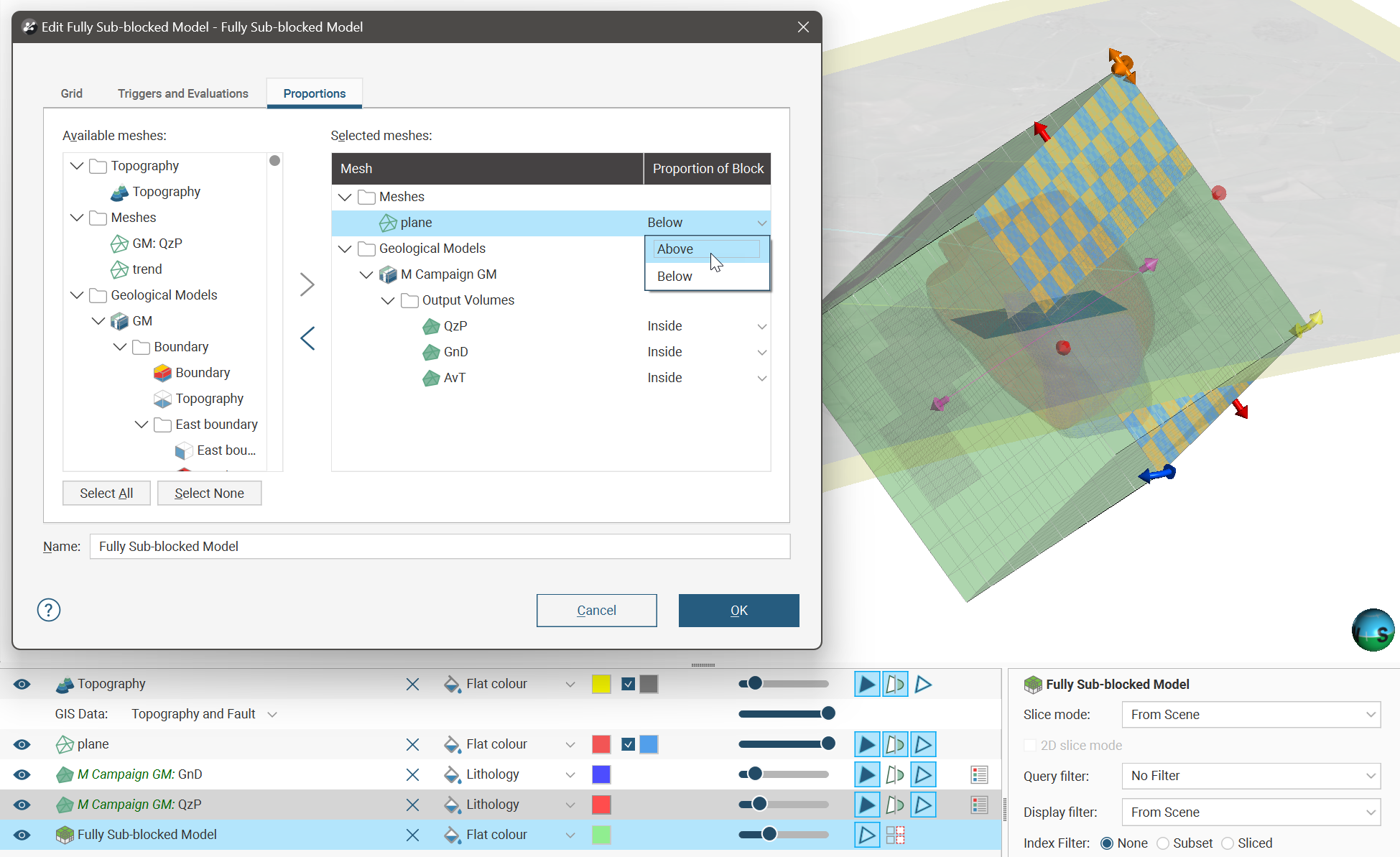Click the right arrow to add mesh
The image size is (1400, 857).
pyautogui.click(x=307, y=284)
